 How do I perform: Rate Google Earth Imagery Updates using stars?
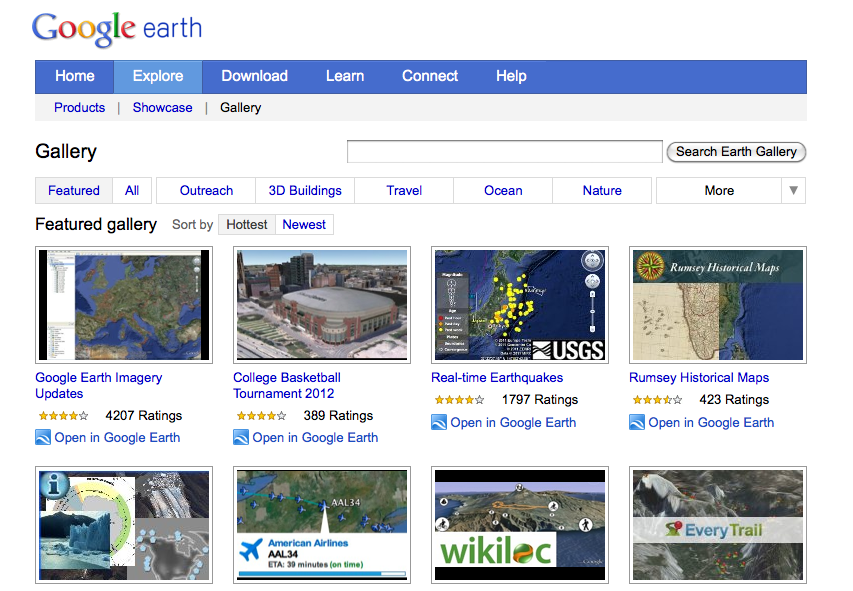63,416
